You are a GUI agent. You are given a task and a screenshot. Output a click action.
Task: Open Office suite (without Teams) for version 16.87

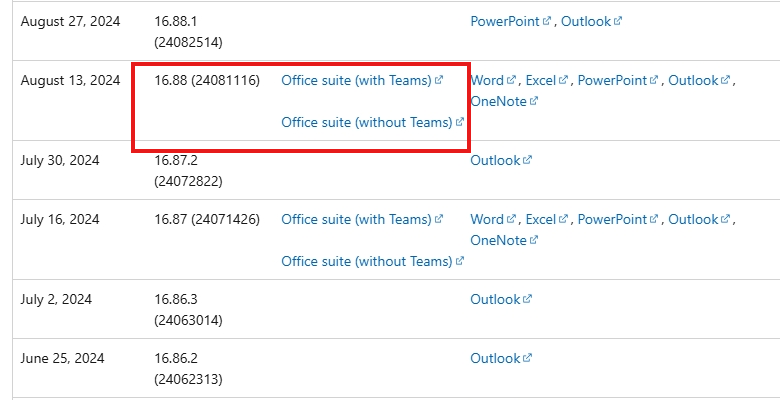point(372,261)
